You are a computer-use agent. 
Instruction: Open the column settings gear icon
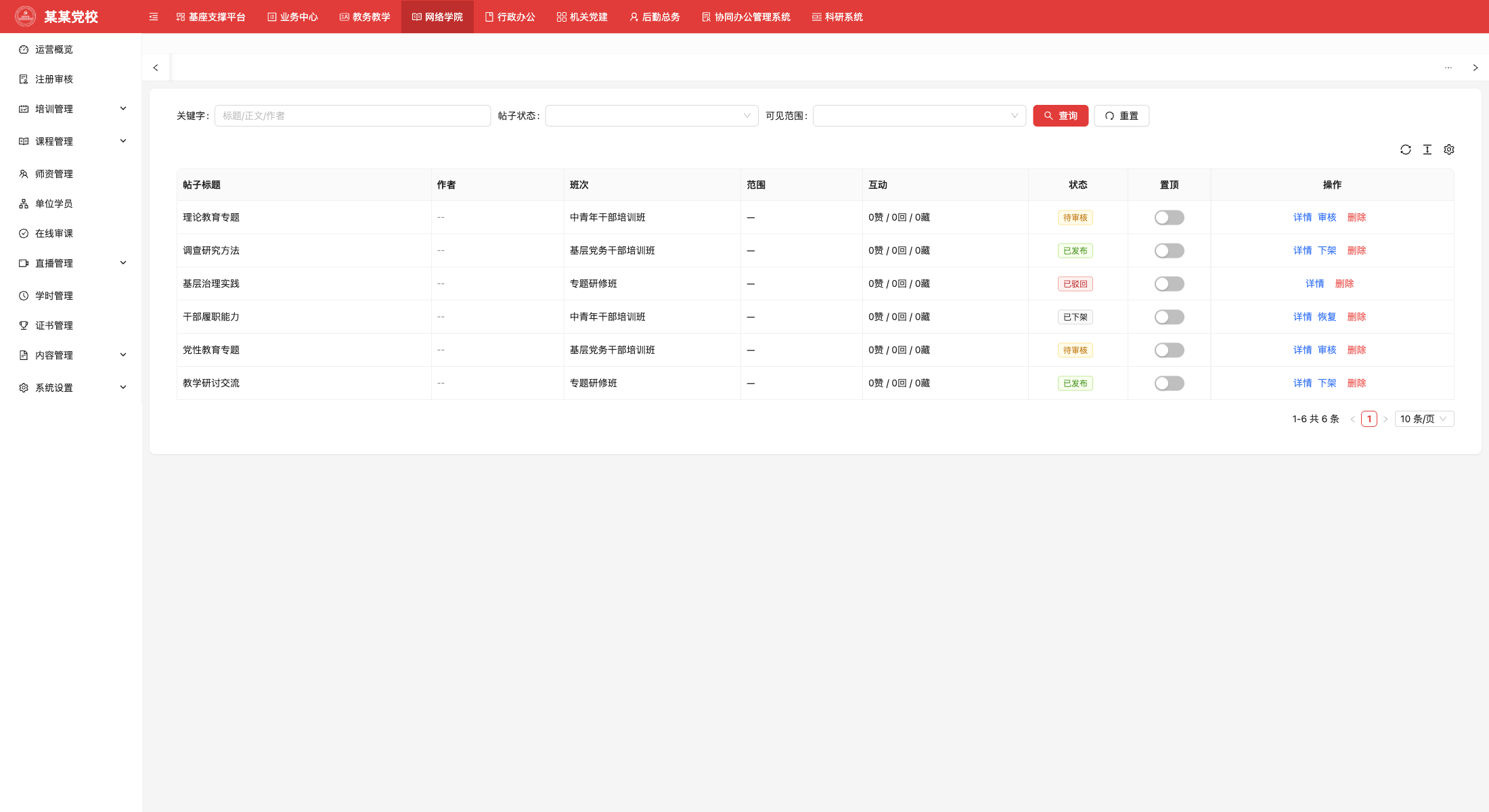point(1448,150)
